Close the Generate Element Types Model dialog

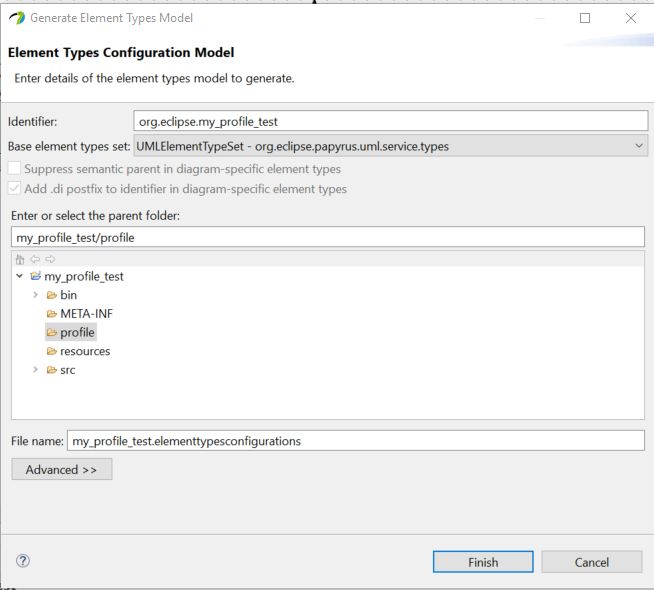click(631, 18)
